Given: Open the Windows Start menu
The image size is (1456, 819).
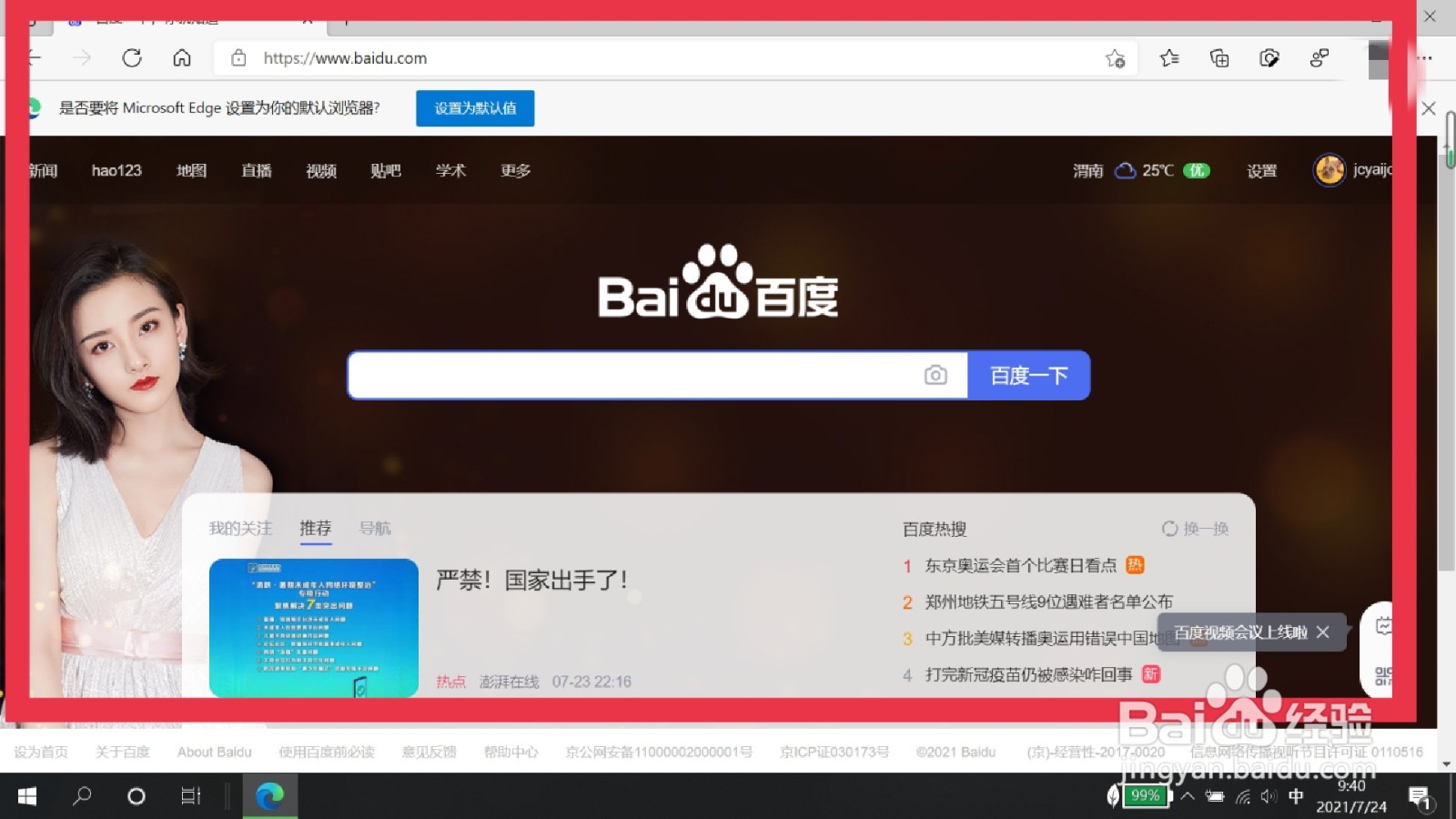Looking at the screenshot, I should pyautogui.click(x=26, y=795).
